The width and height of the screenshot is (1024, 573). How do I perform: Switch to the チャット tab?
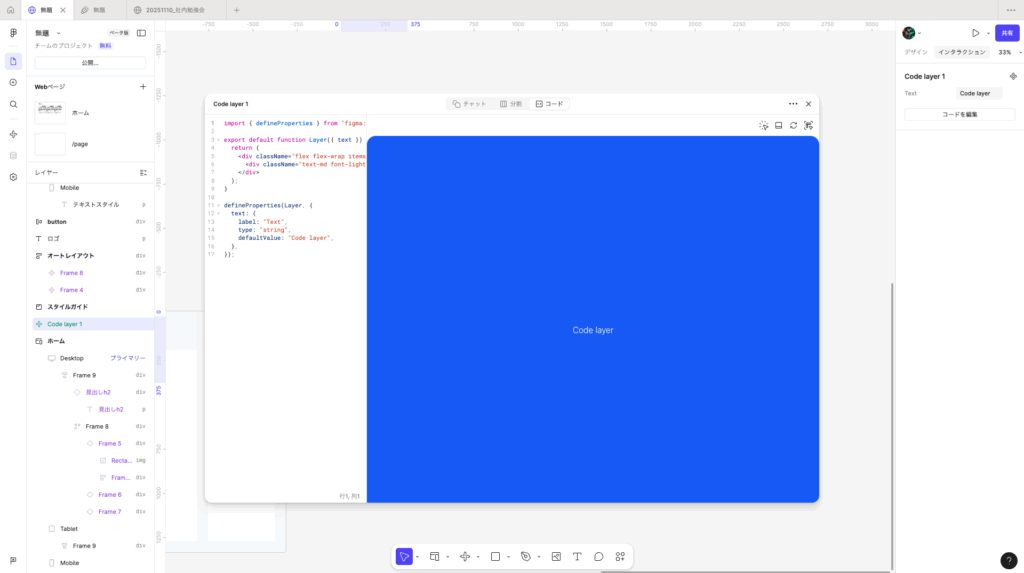(469, 104)
